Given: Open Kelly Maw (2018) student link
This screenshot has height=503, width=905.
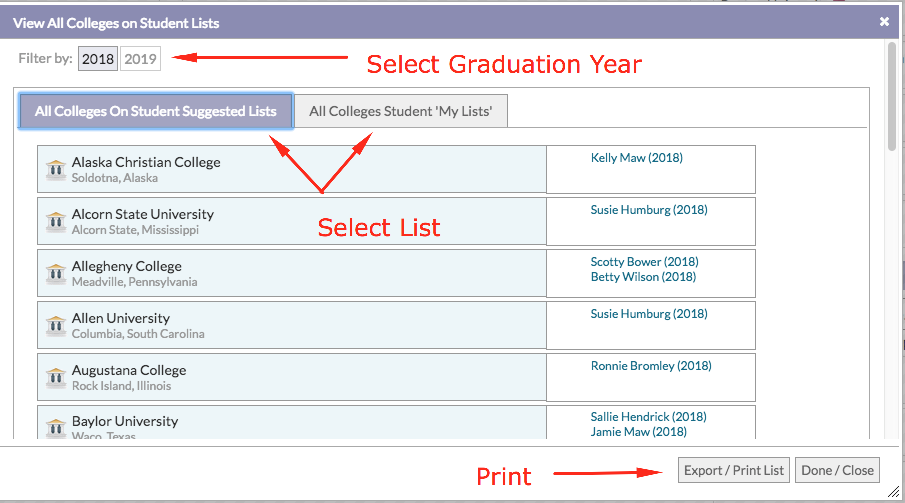Looking at the screenshot, I should click(637, 158).
